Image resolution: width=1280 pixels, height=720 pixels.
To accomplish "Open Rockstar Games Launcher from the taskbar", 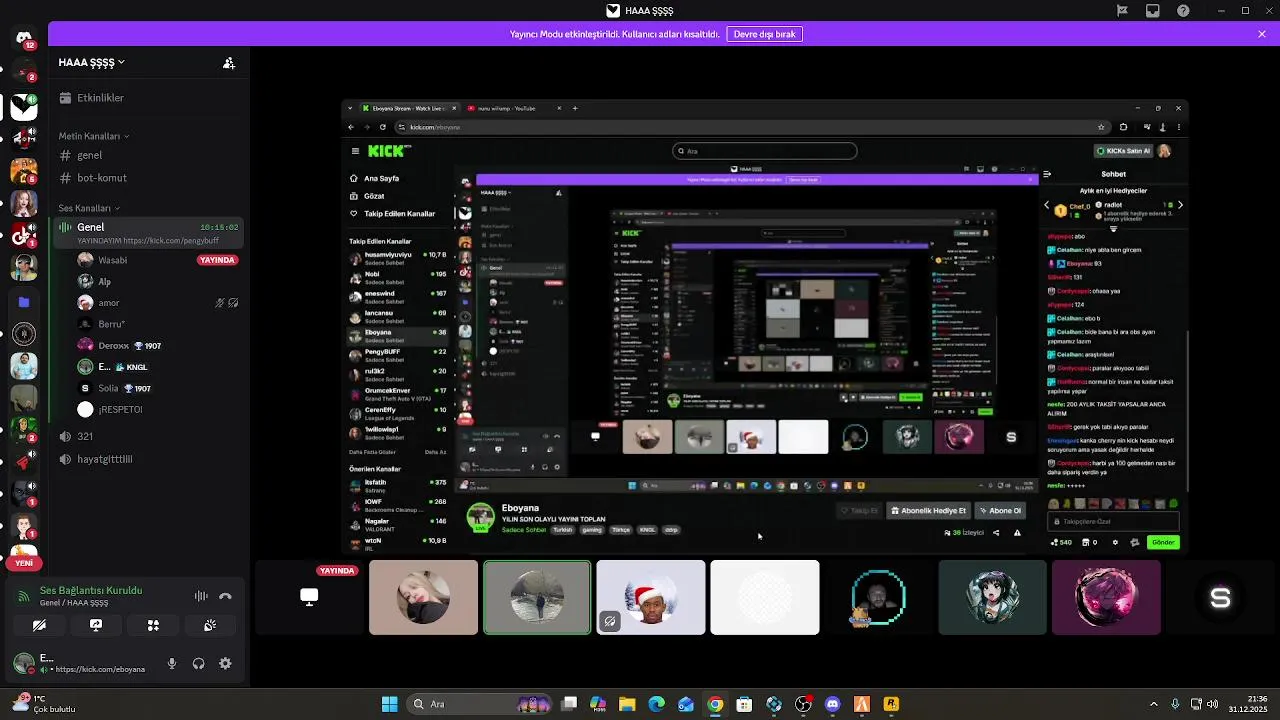I will (891, 704).
